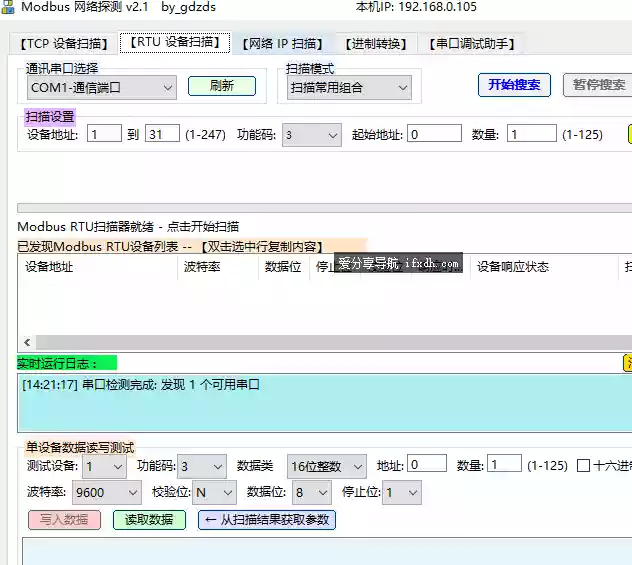632x565 pixels.
Task: Open the 16位整数 data type dropdown
Action: pyautogui.click(x=327, y=467)
